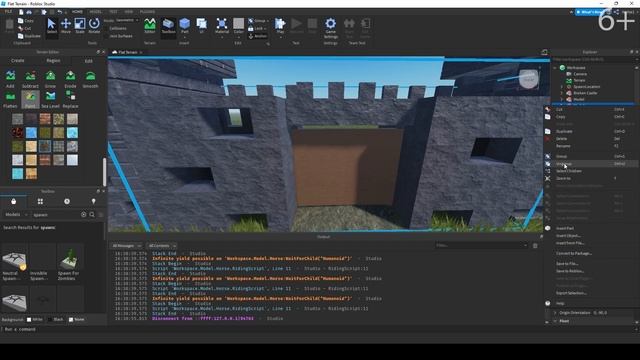Open the All Messages filter dropdown
The height and width of the screenshot is (360, 640).
click(x=127, y=246)
